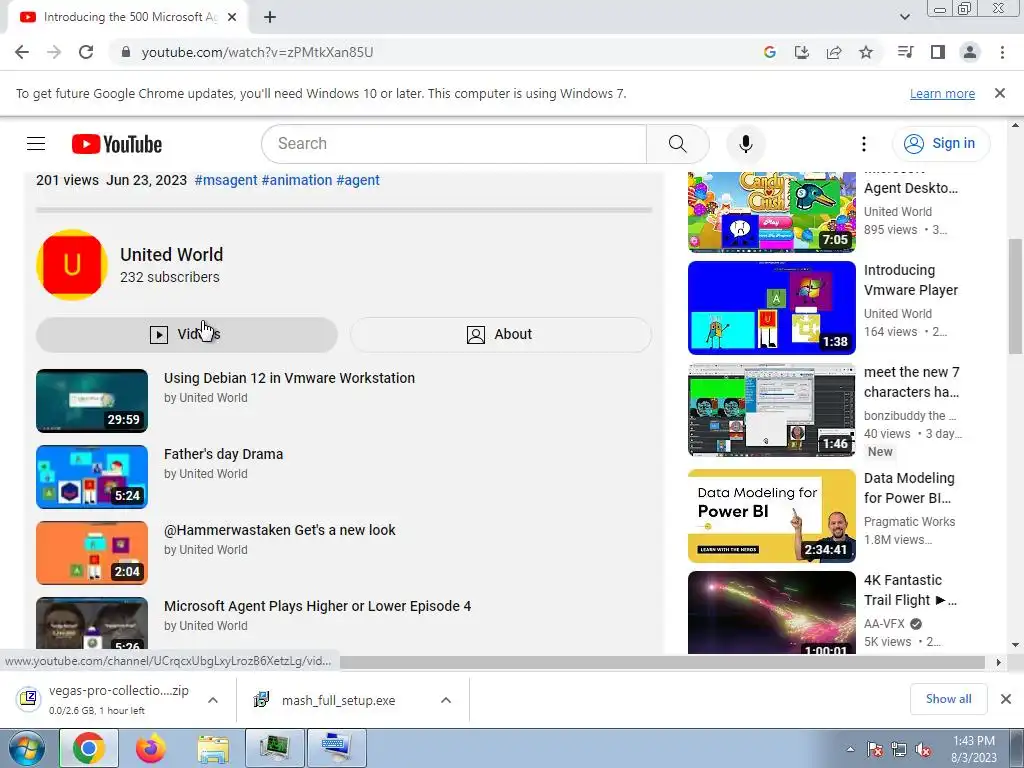Click the United World channel name

(172, 255)
